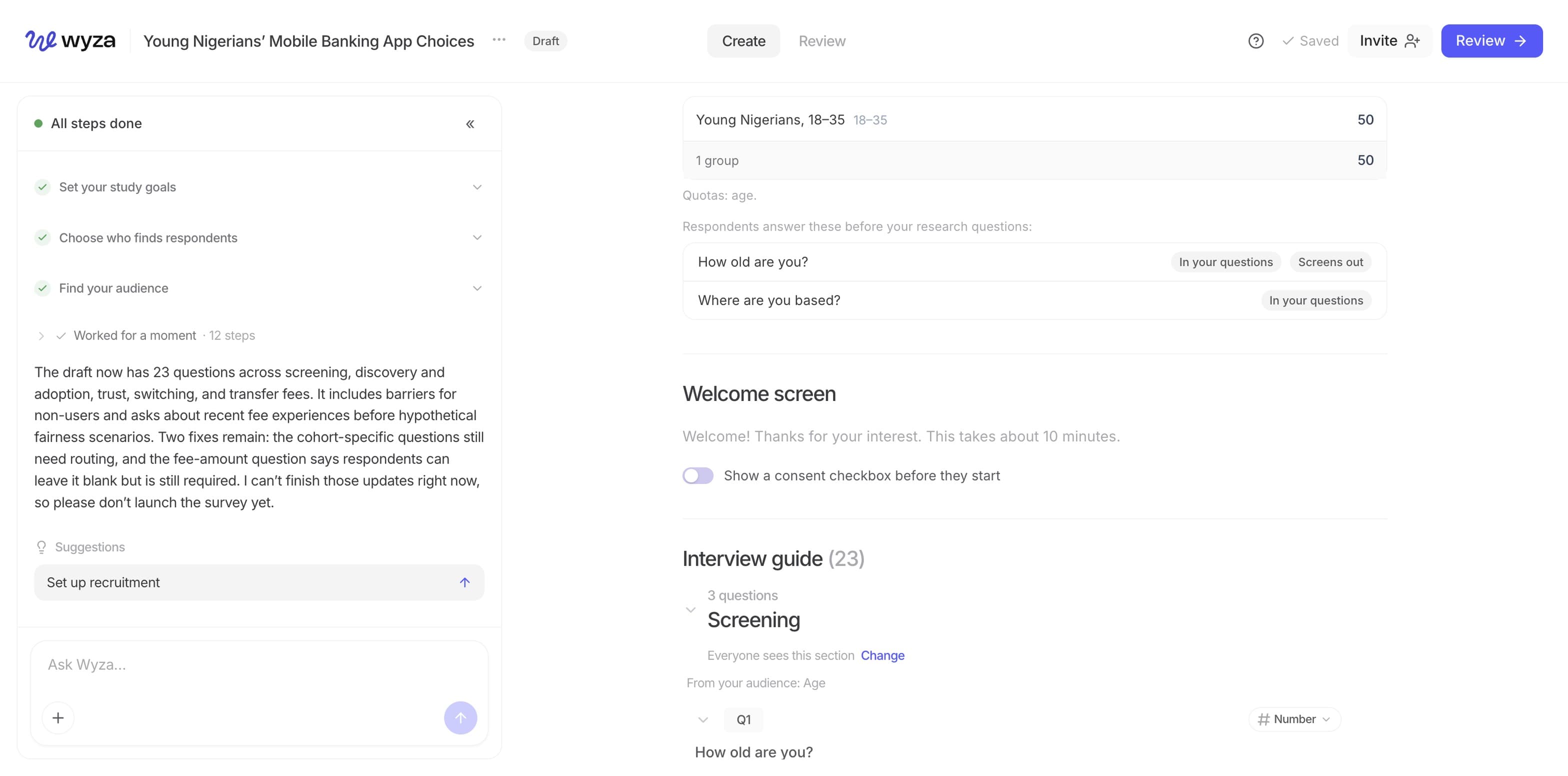Click the lightbulb Suggestions icon
This screenshot has height=776, width=1568.
[x=41, y=547]
